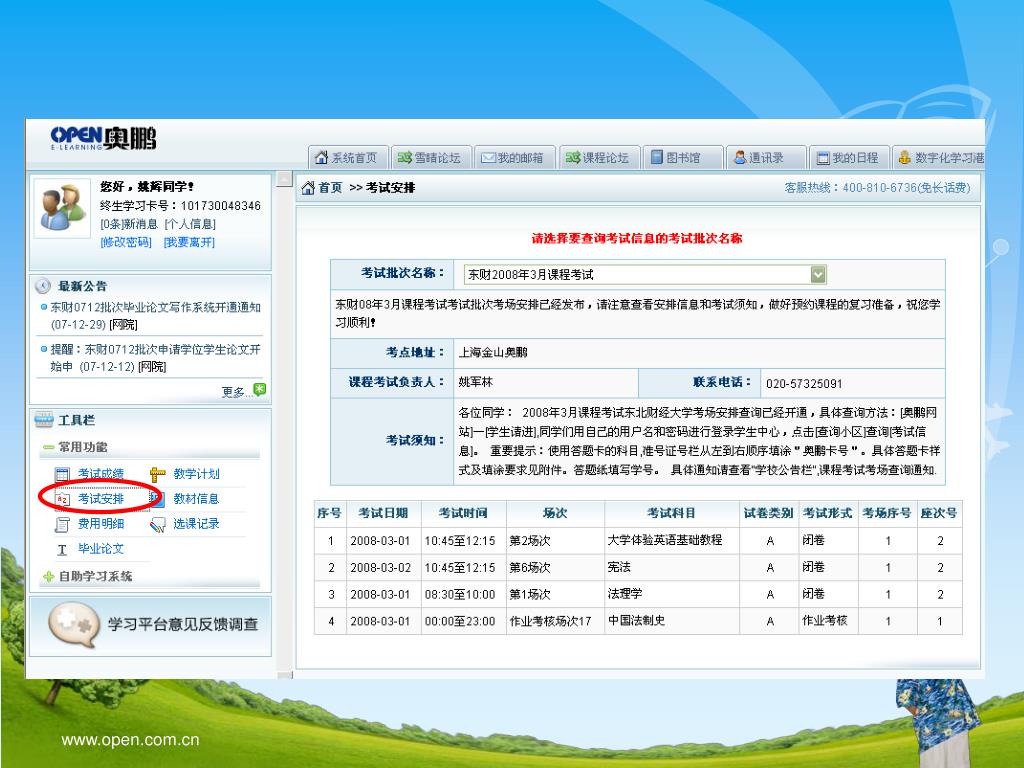Click the 考试日期 column header

pyautogui.click(x=383, y=513)
